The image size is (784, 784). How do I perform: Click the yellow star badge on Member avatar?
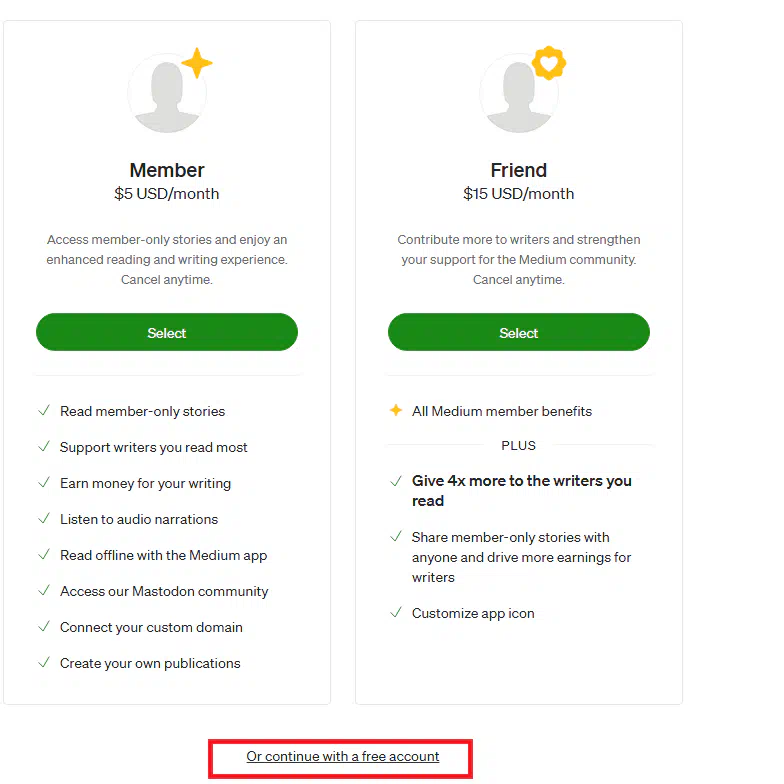click(197, 63)
